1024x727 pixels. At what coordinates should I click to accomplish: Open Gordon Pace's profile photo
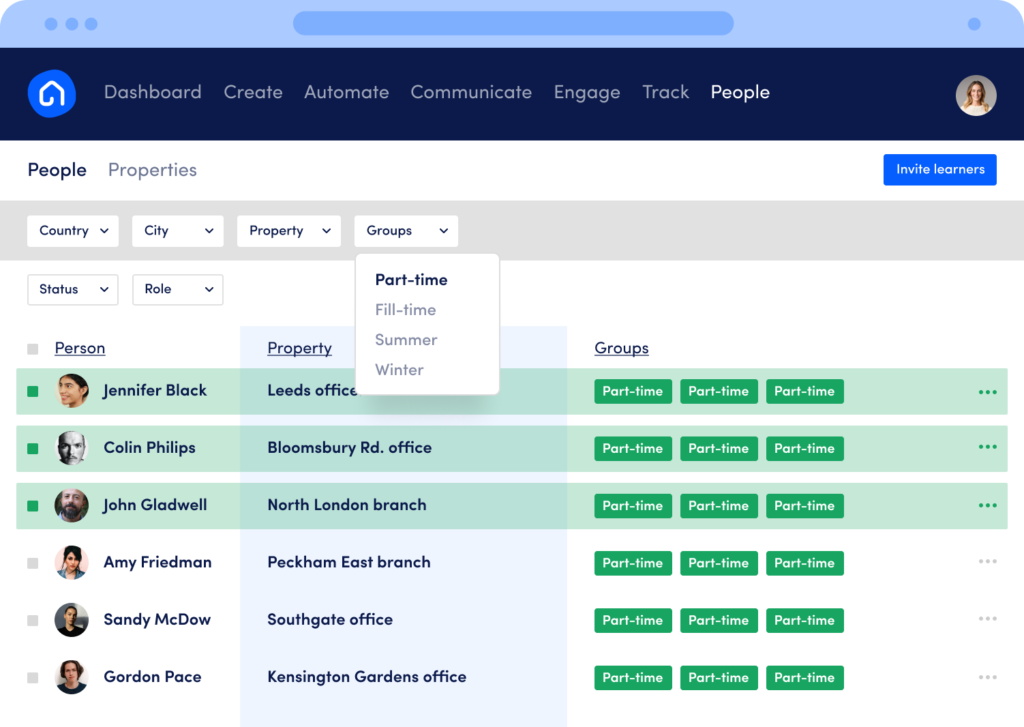point(72,677)
